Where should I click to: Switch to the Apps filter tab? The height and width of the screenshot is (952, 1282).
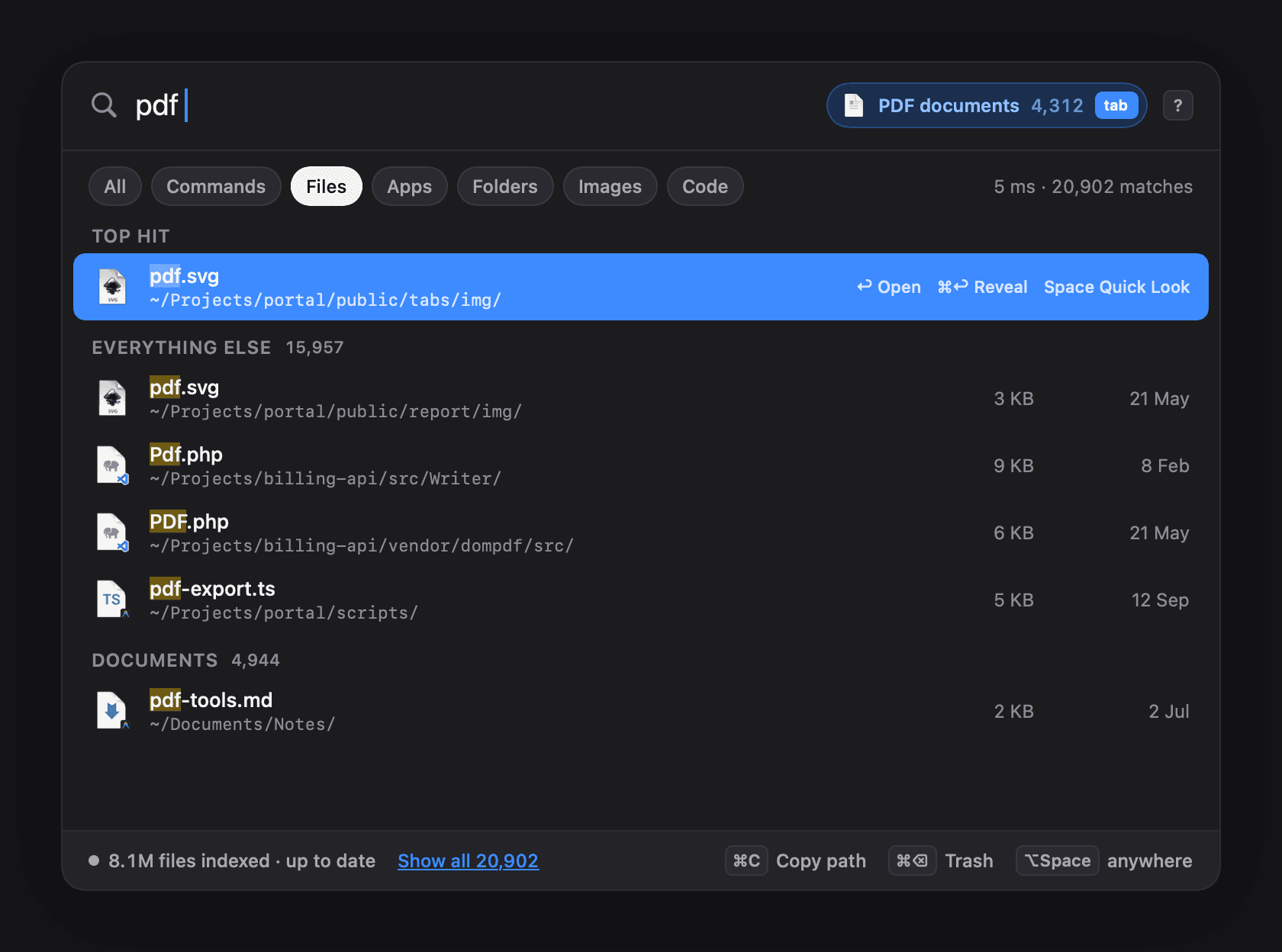pos(410,186)
